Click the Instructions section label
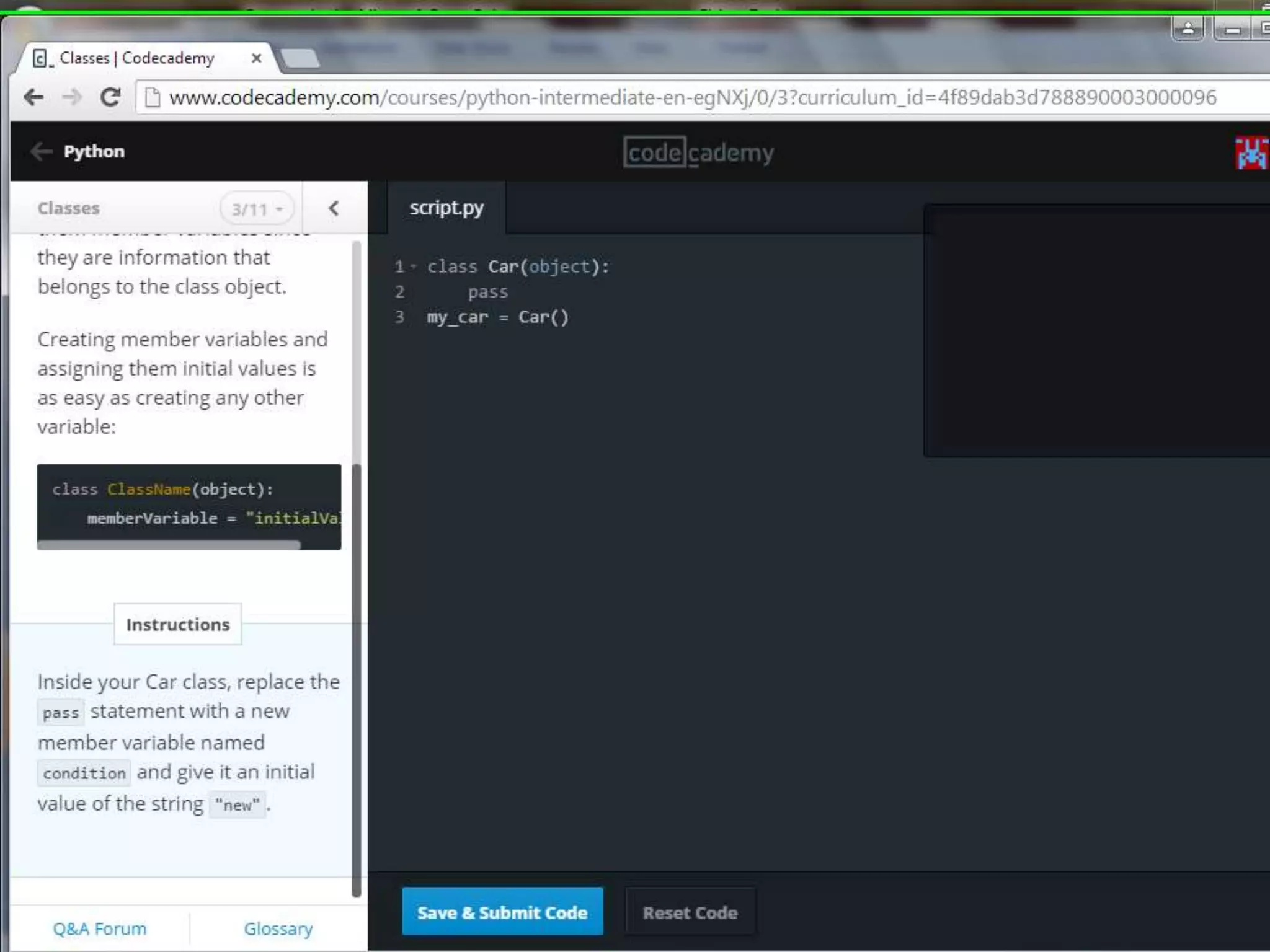Image resolution: width=1270 pixels, height=952 pixels. (x=178, y=624)
